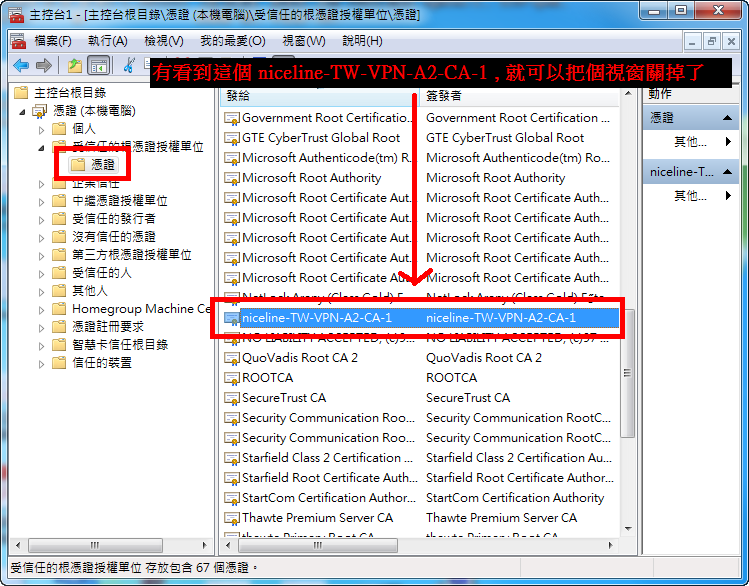Expand the 中繼憑證授權單位 tree node

pos(41,201)
